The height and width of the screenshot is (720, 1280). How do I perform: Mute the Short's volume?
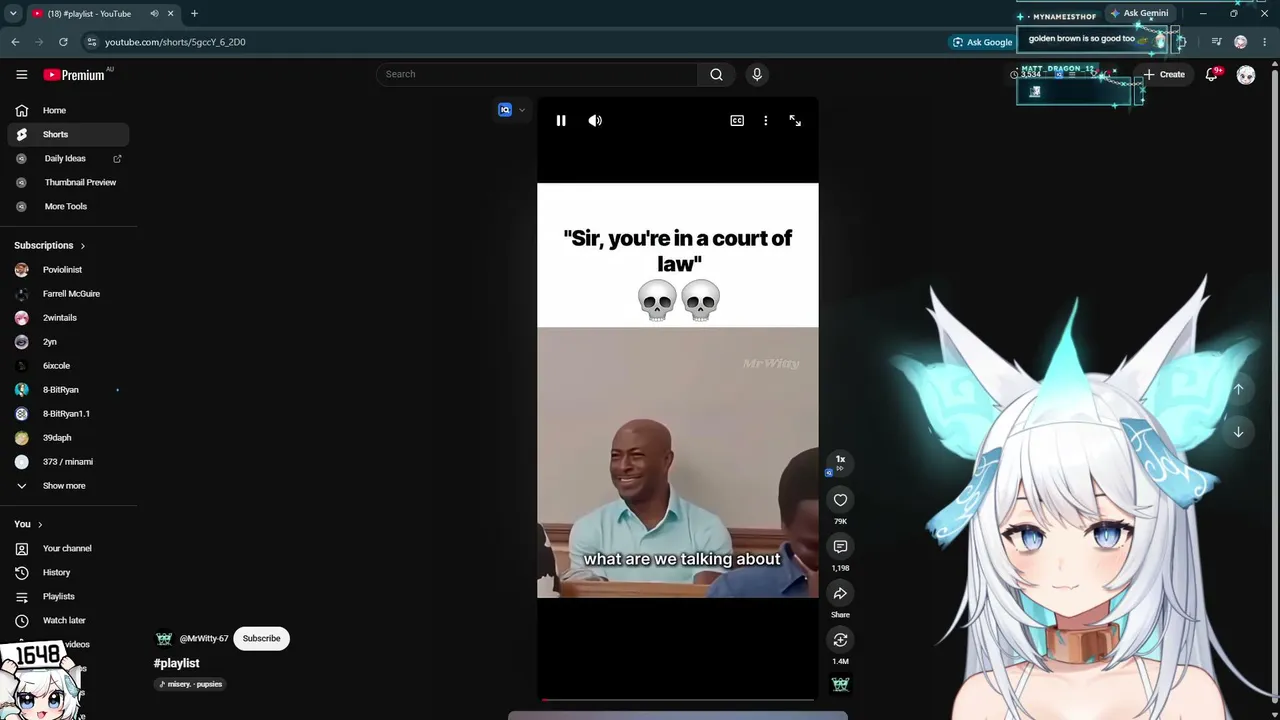[595, 121]
